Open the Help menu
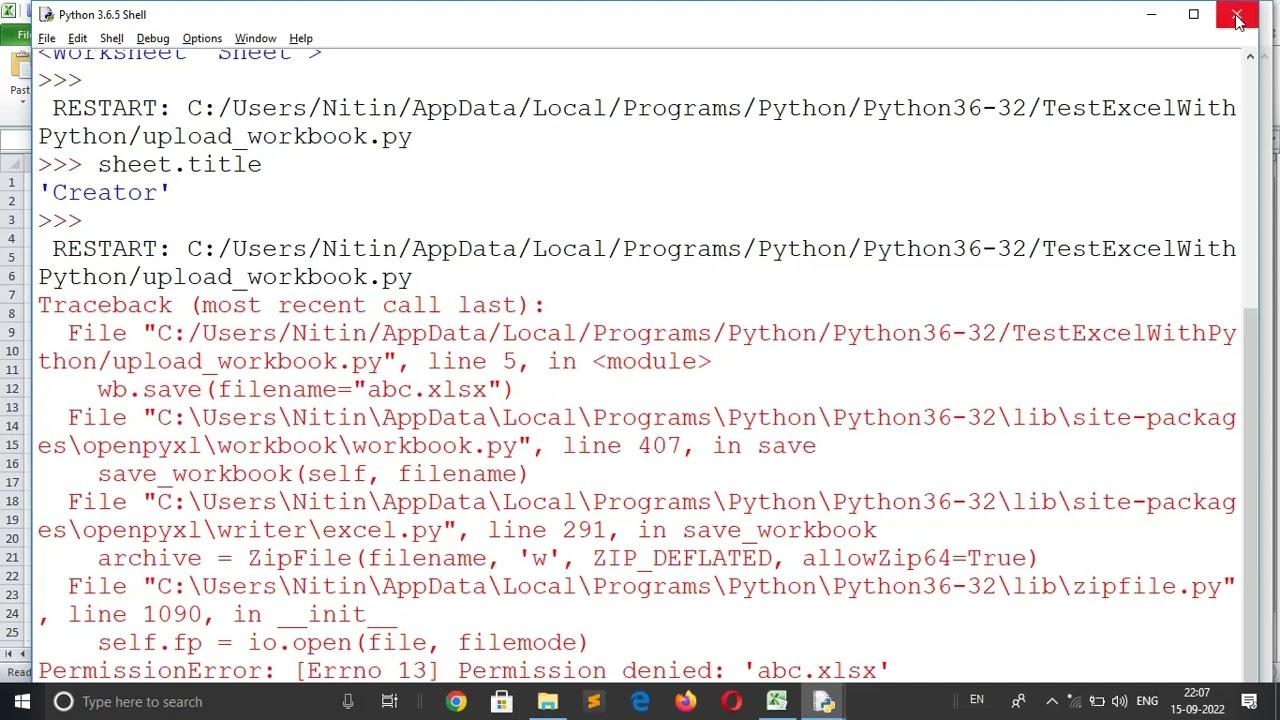 (301, 38)
